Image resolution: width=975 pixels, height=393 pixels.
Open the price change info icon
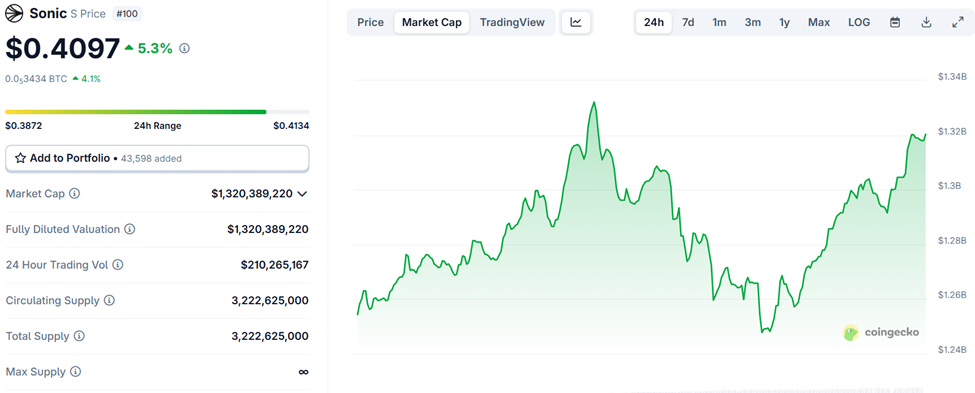pos(184,48)
